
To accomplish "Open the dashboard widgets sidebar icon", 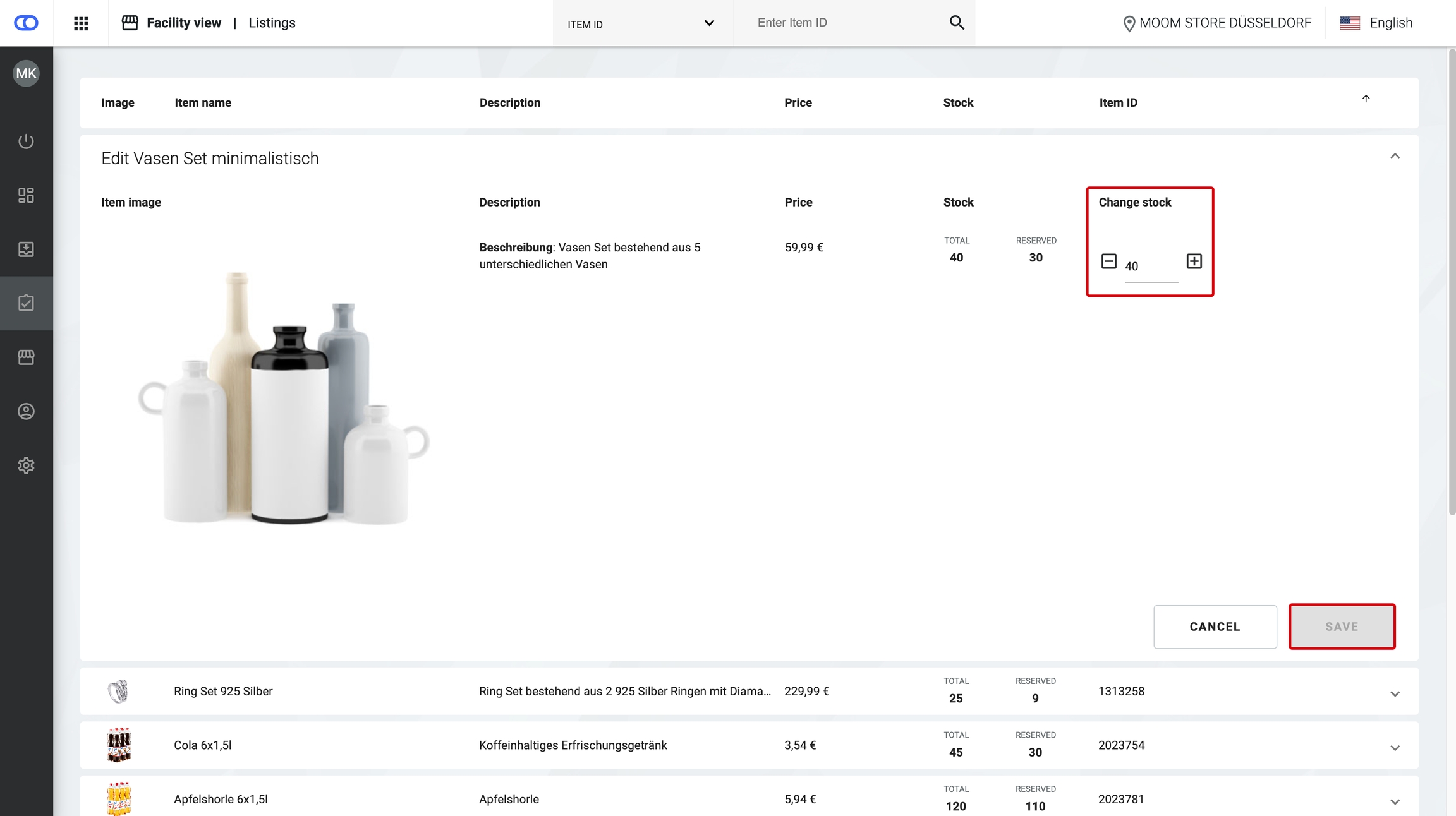I will 26,195.
